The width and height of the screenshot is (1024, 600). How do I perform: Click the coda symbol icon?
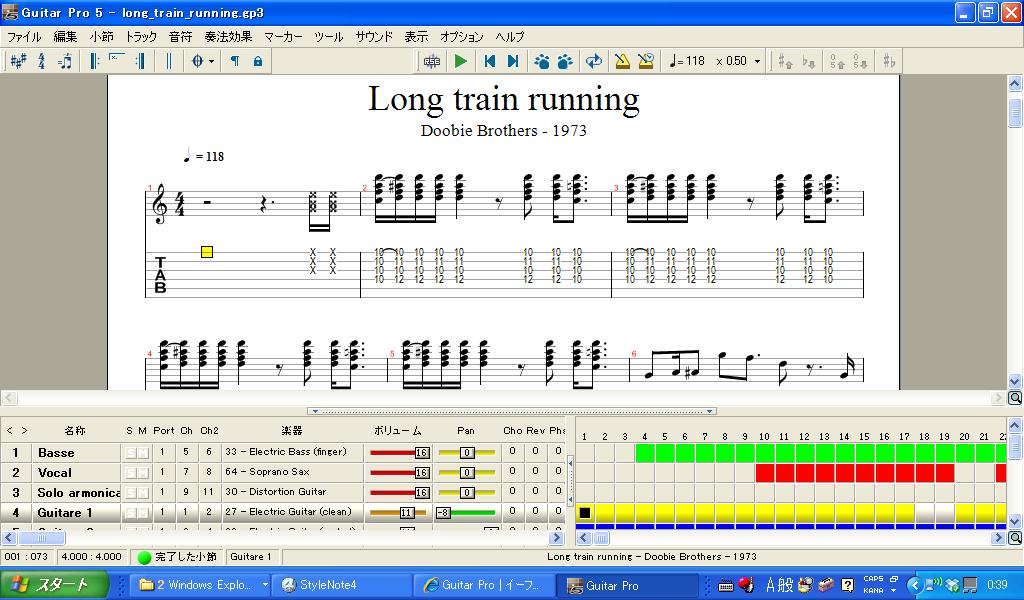pyautogui.click(x=197, y=61)
